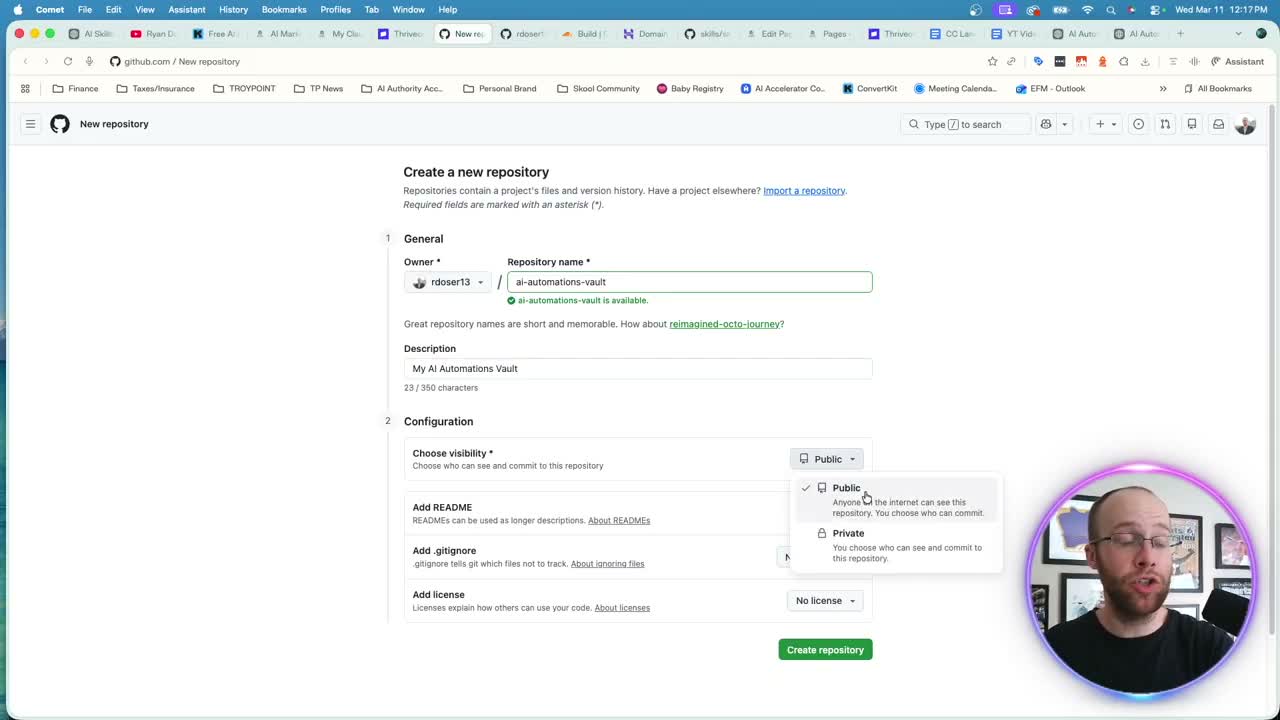Open the File menu in menu bar

click(x=85, y=9)
